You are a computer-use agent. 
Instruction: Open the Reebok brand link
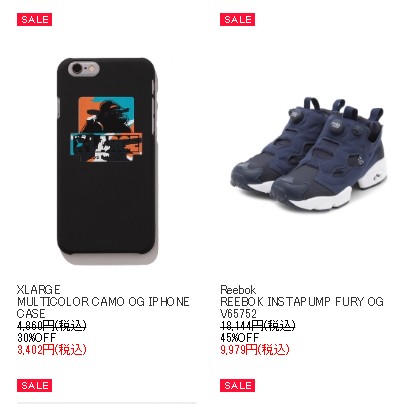tap(238, 289)
